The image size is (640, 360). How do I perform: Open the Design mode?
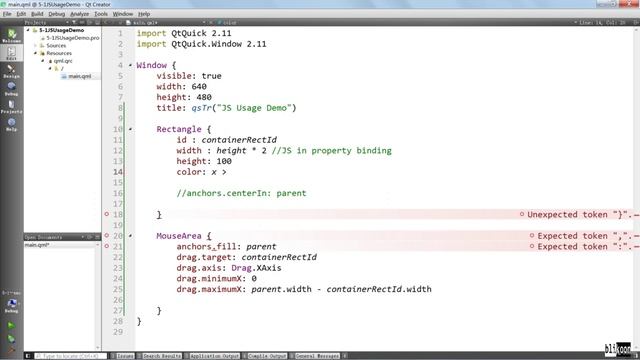point(11,71)
